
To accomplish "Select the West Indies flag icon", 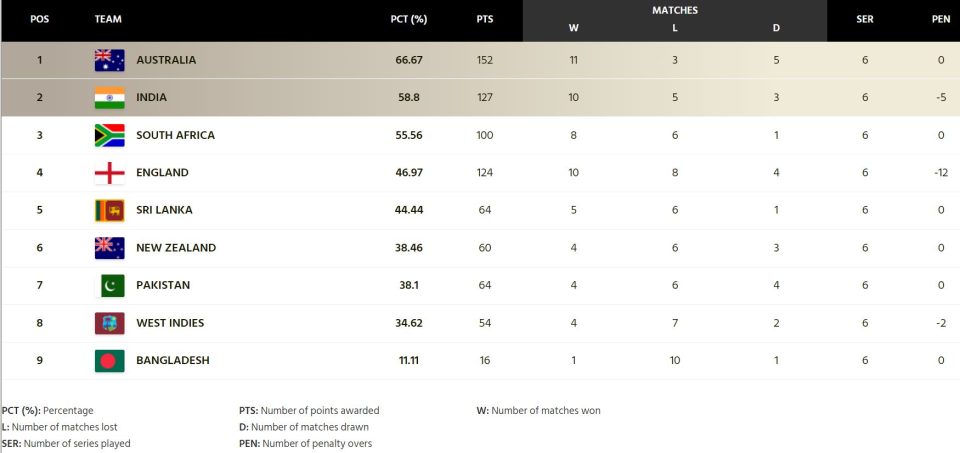I will pos(110,323).
